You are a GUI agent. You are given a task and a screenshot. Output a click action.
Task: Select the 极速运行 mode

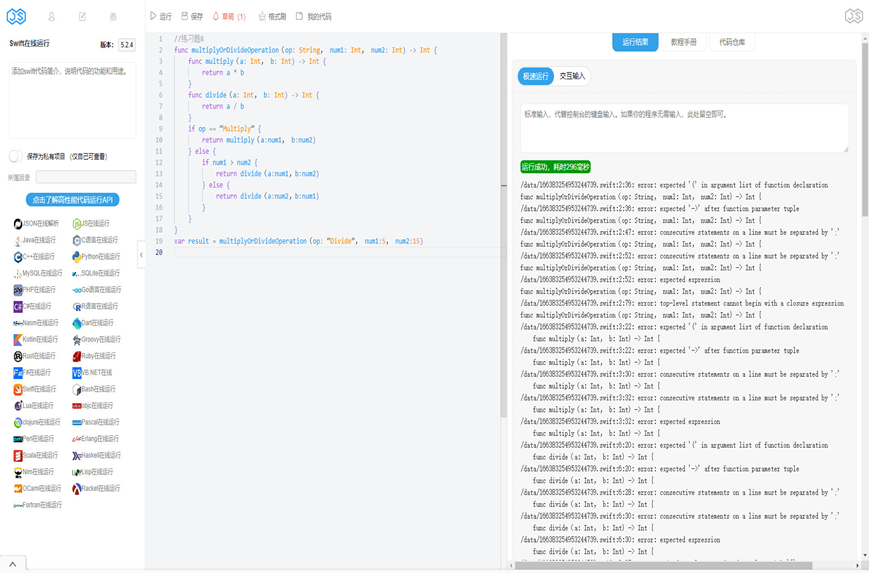point(535,76)
